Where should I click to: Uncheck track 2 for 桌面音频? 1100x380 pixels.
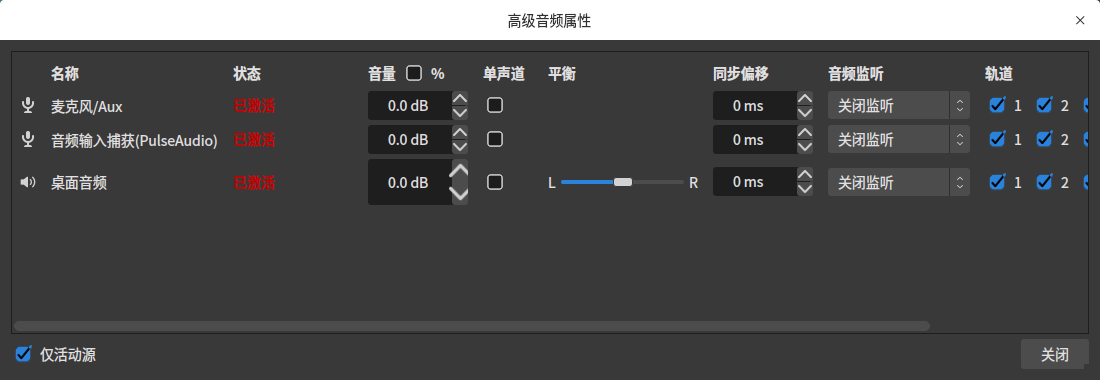1045,182
